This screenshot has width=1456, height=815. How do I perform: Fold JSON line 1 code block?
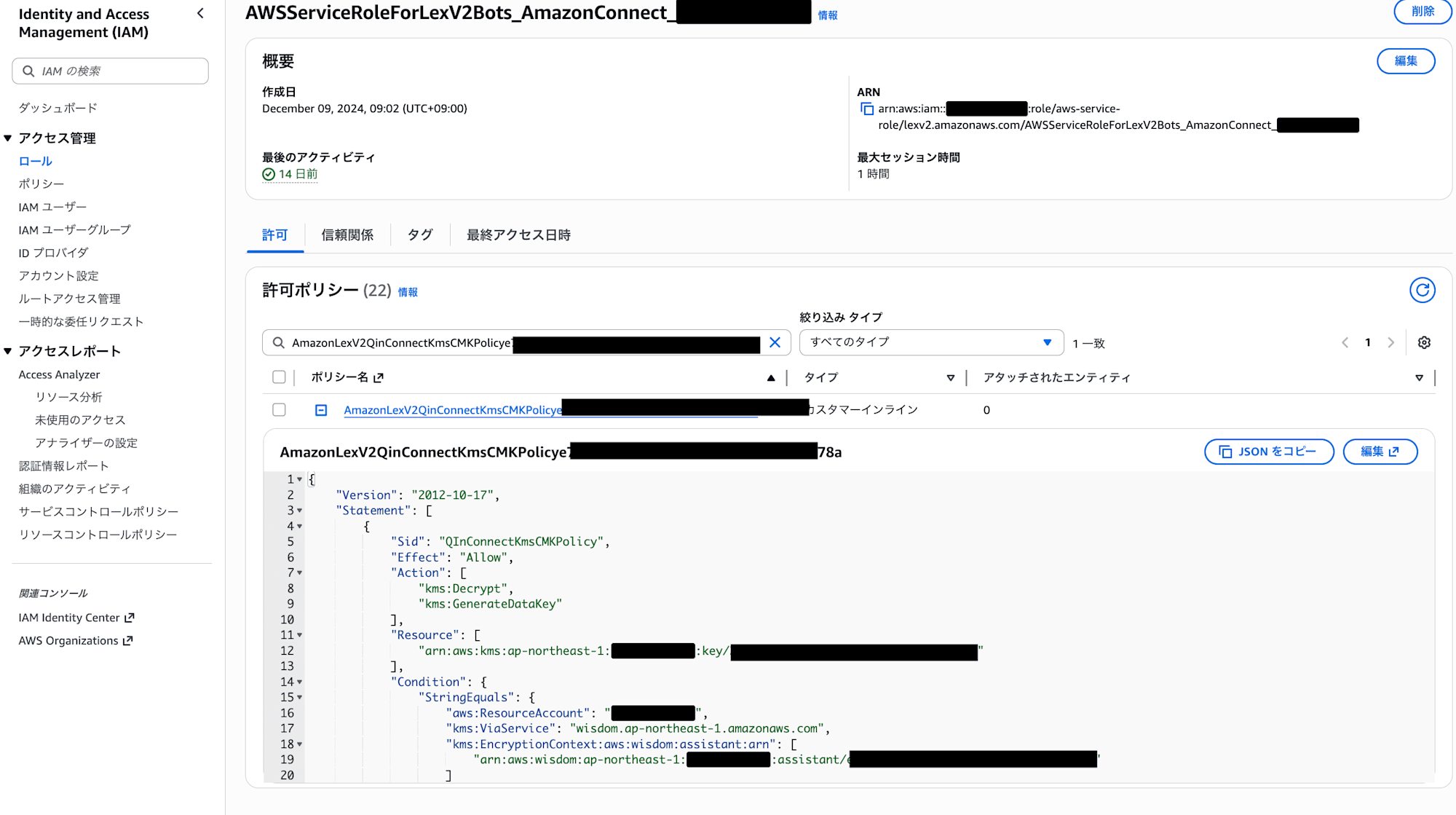(299, 479)
